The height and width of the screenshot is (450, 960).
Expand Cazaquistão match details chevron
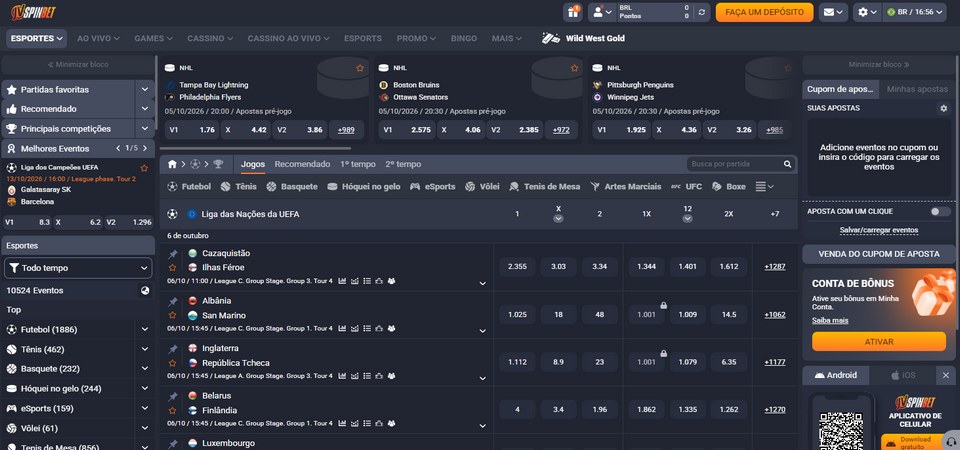click(x=482, y=283)
